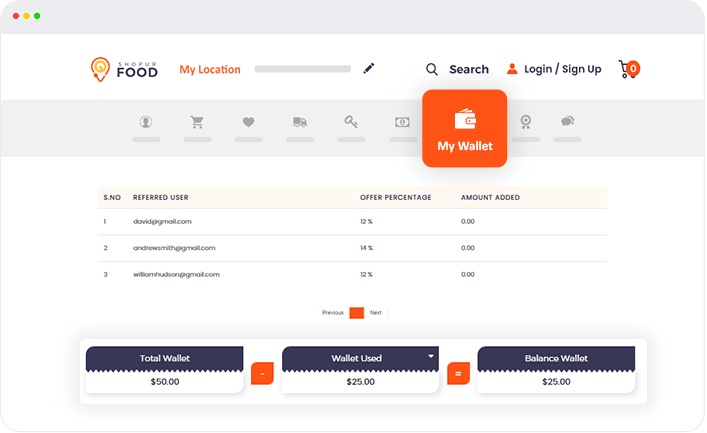Click the user profile icon beside Login
707x433 pixels.
tap(512, 69)
